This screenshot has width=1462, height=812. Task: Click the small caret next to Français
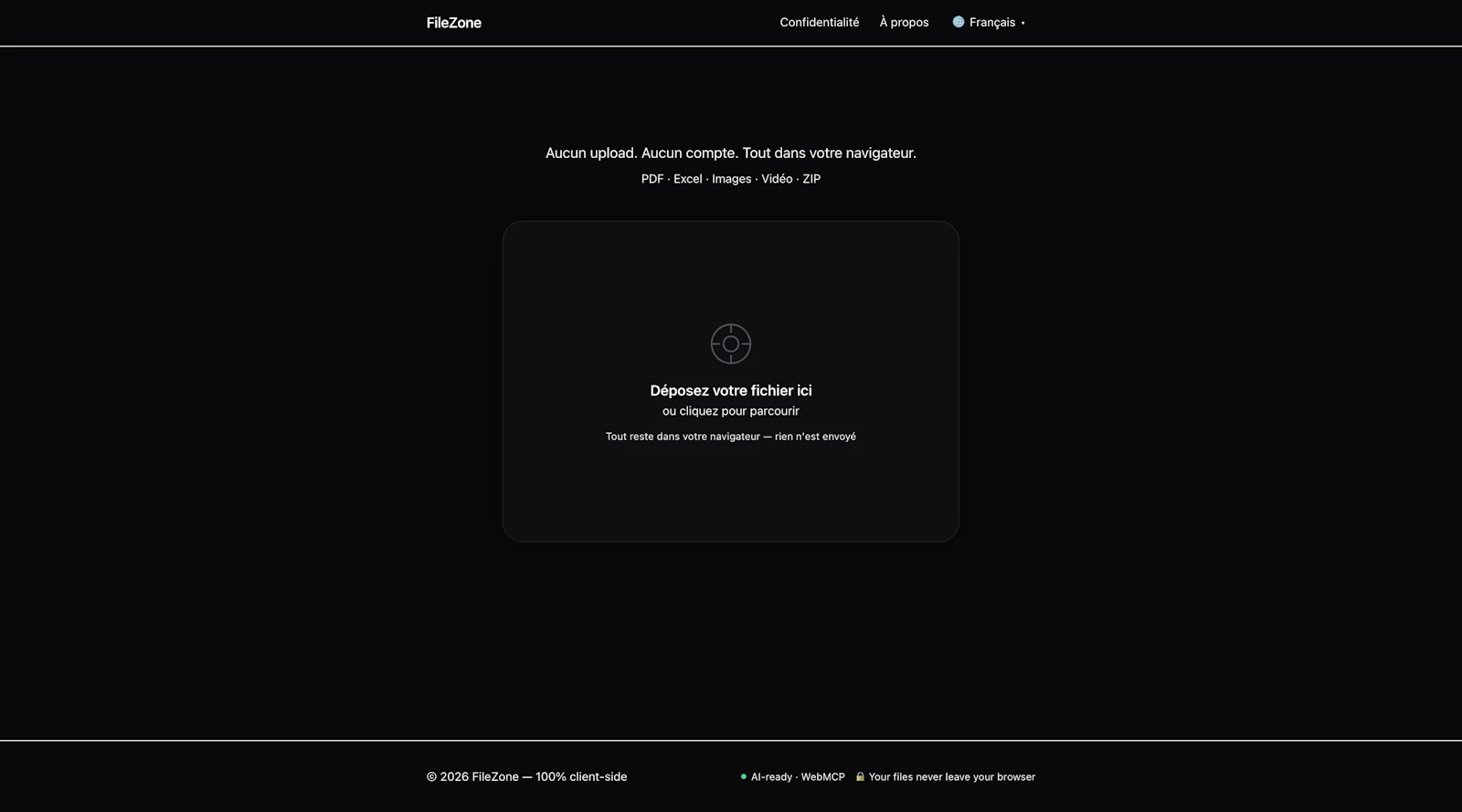(x=1022, y=24)
